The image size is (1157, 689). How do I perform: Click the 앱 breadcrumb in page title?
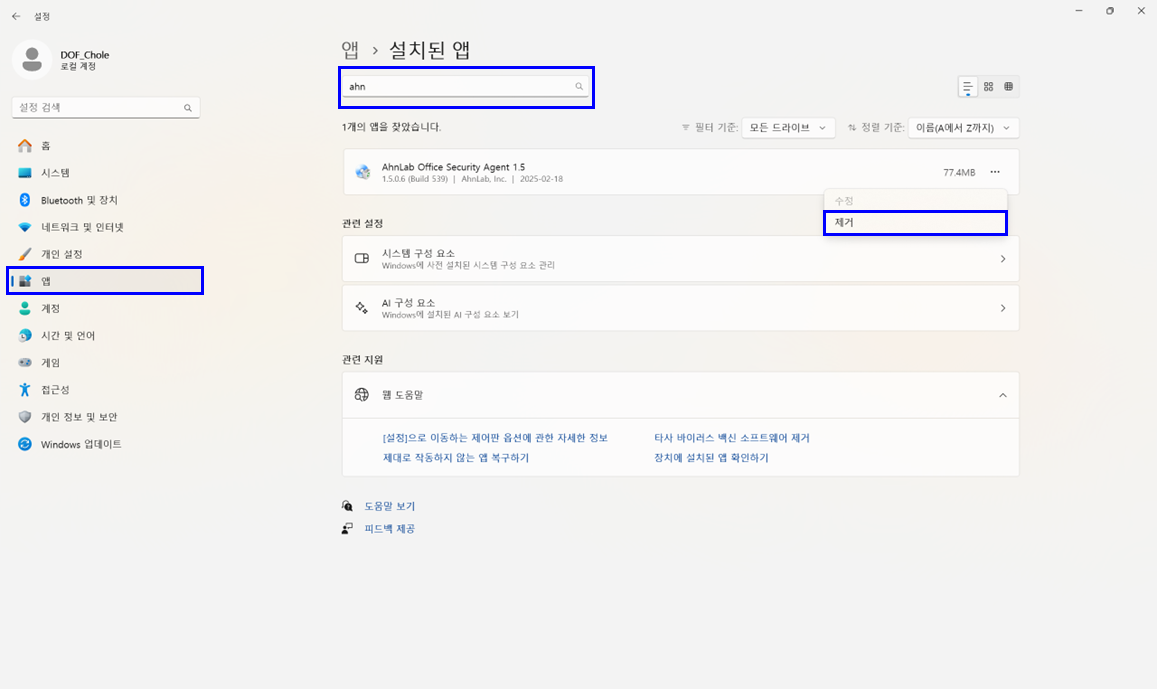tap(350, 49)
